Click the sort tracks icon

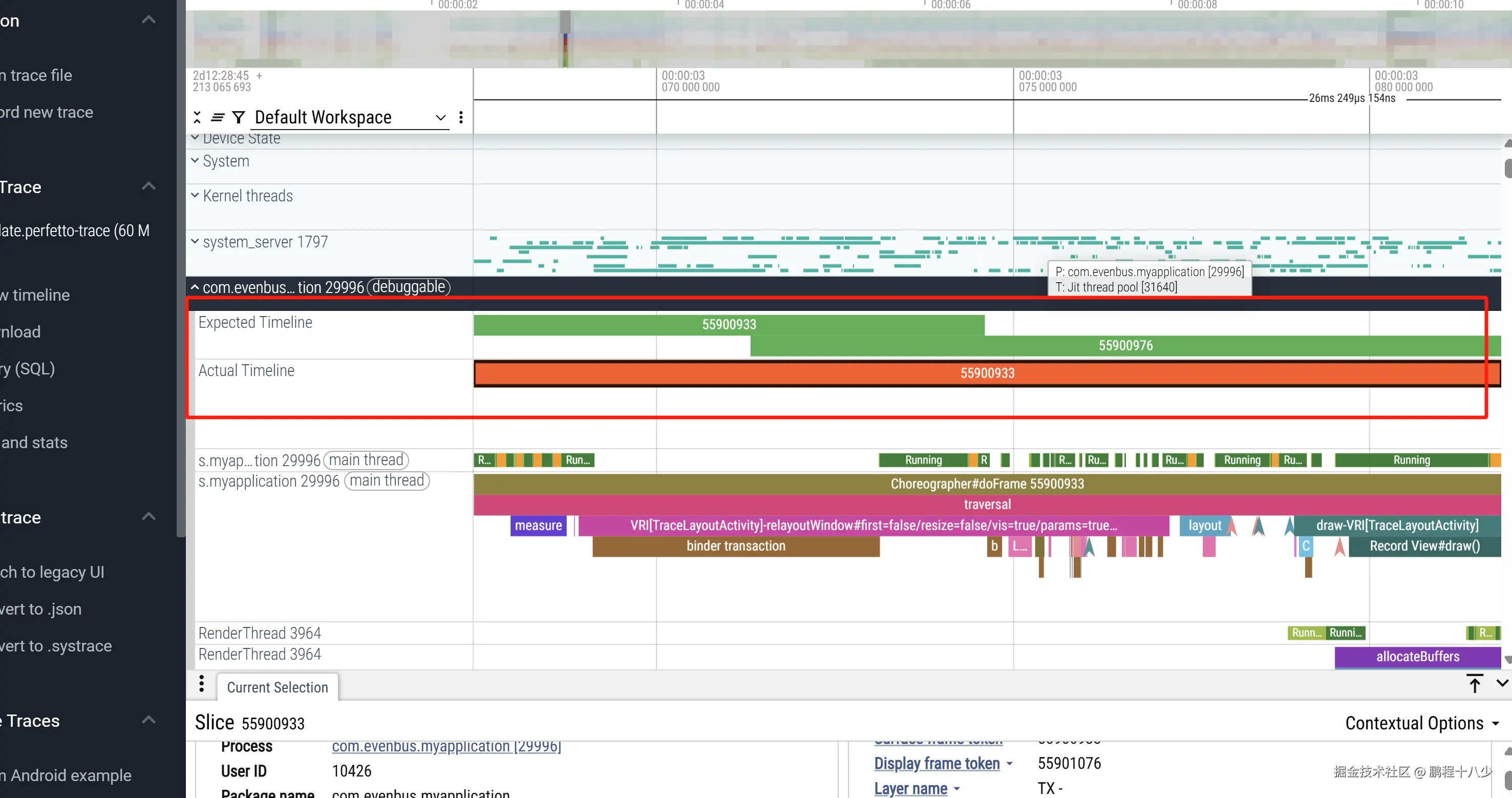pos(217,117)
